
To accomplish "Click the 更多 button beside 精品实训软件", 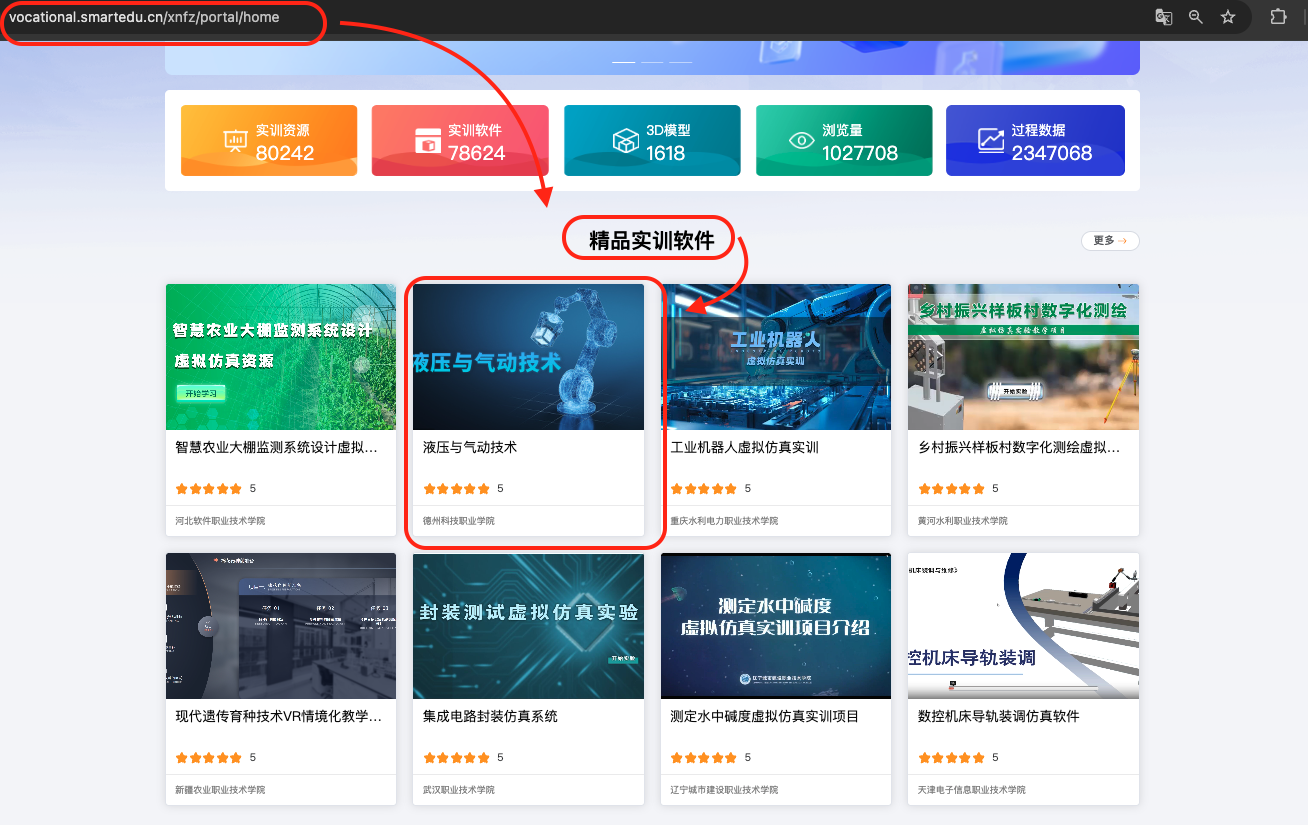I will 1109,241.
